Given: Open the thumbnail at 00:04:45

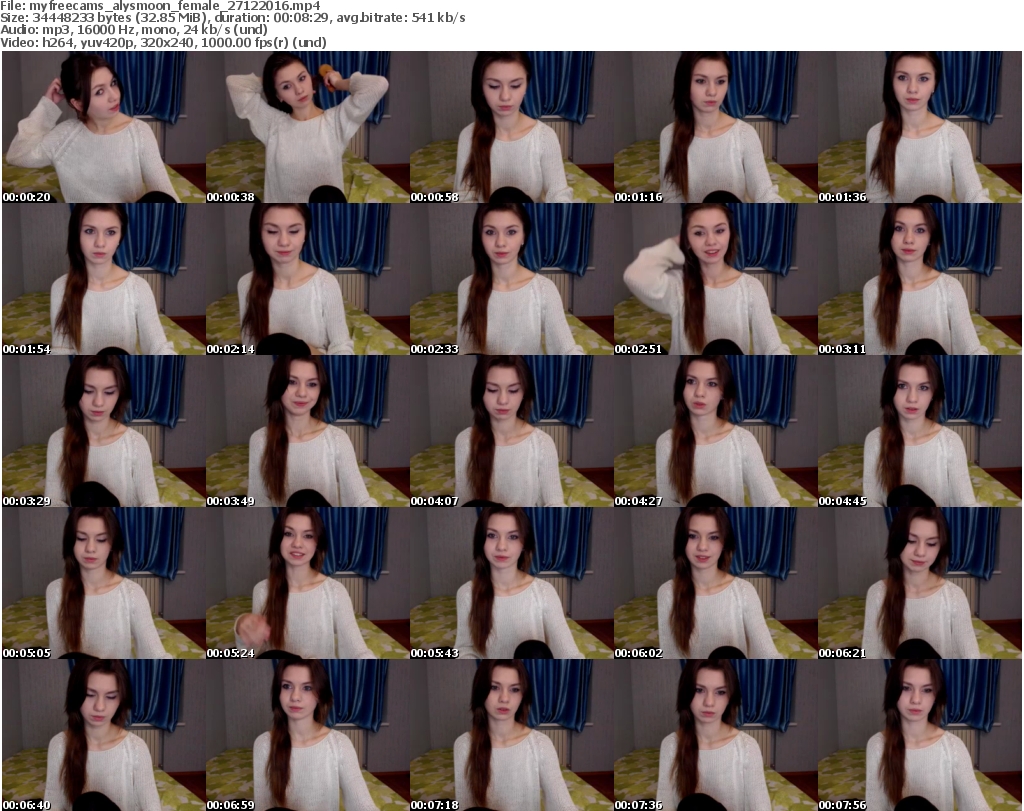Looking at the screenshot, I should click(x=920, y=432).
